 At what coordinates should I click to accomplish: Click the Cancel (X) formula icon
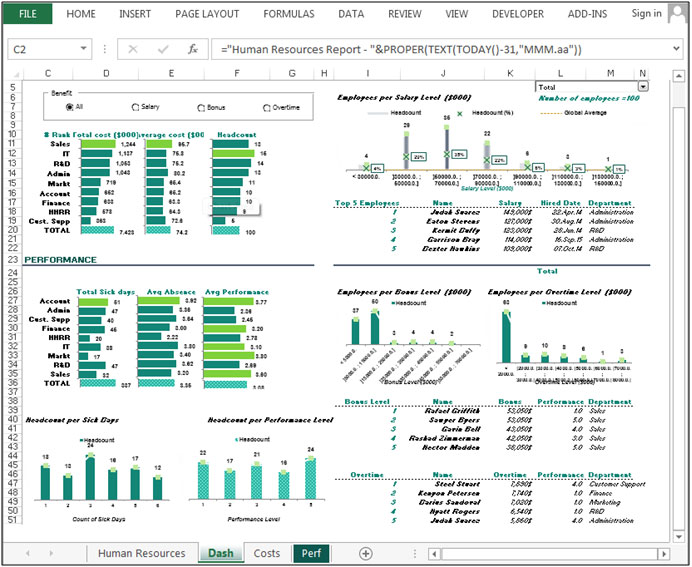click(132, 49)
